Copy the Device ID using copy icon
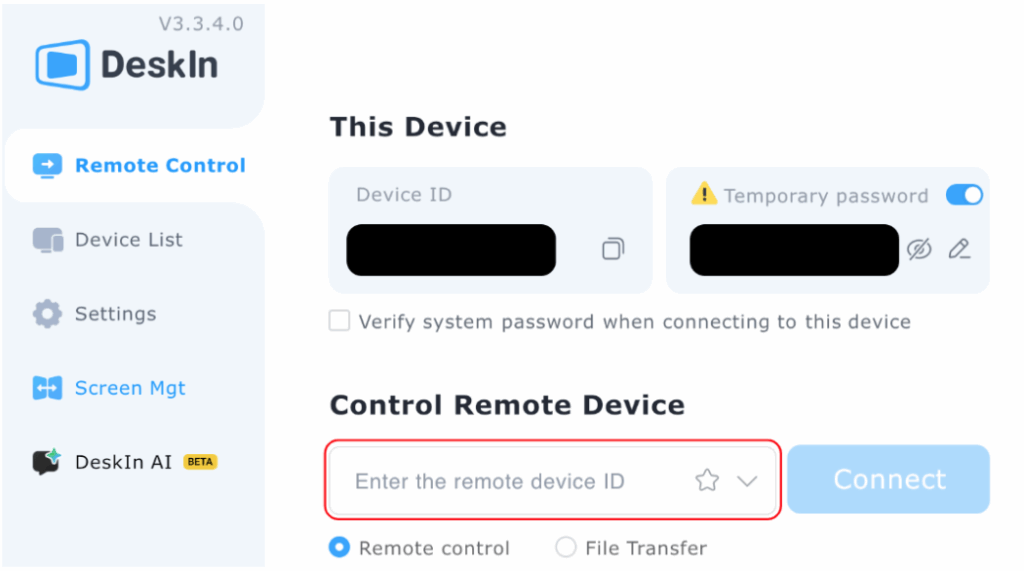Screen dimensions: 1024x571 coord(612,249)
